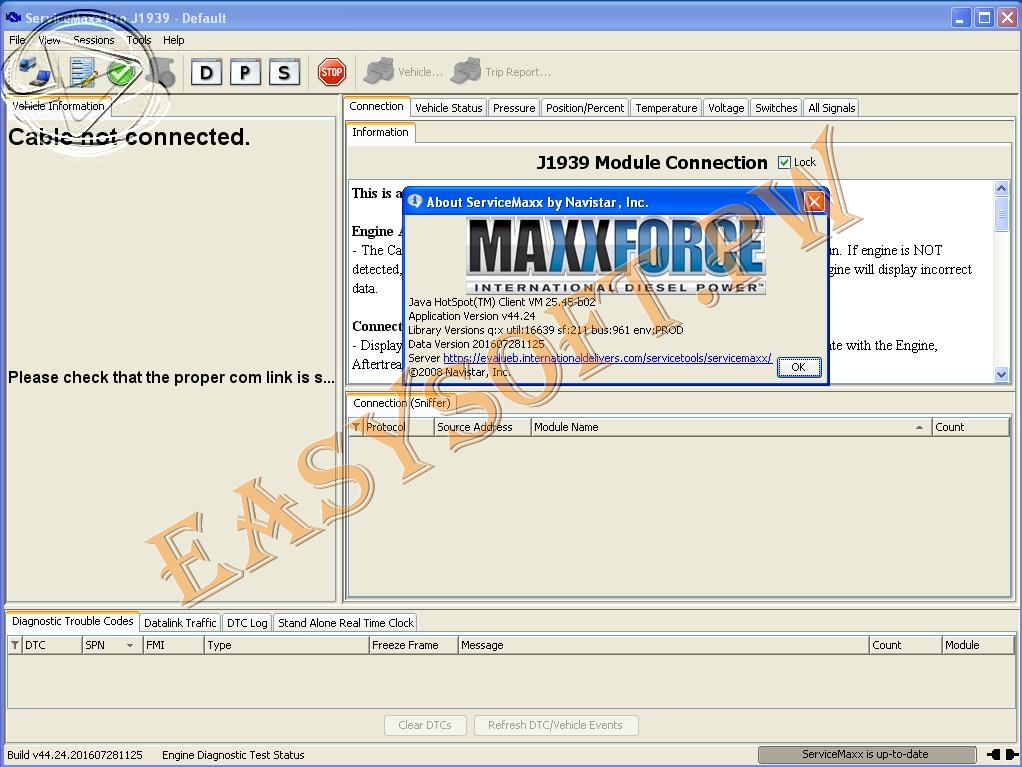This screenshot has width=1022, height=767.
Task: Switch to the Switches tab
Action: pyautogui.click(x=776, y=108)
